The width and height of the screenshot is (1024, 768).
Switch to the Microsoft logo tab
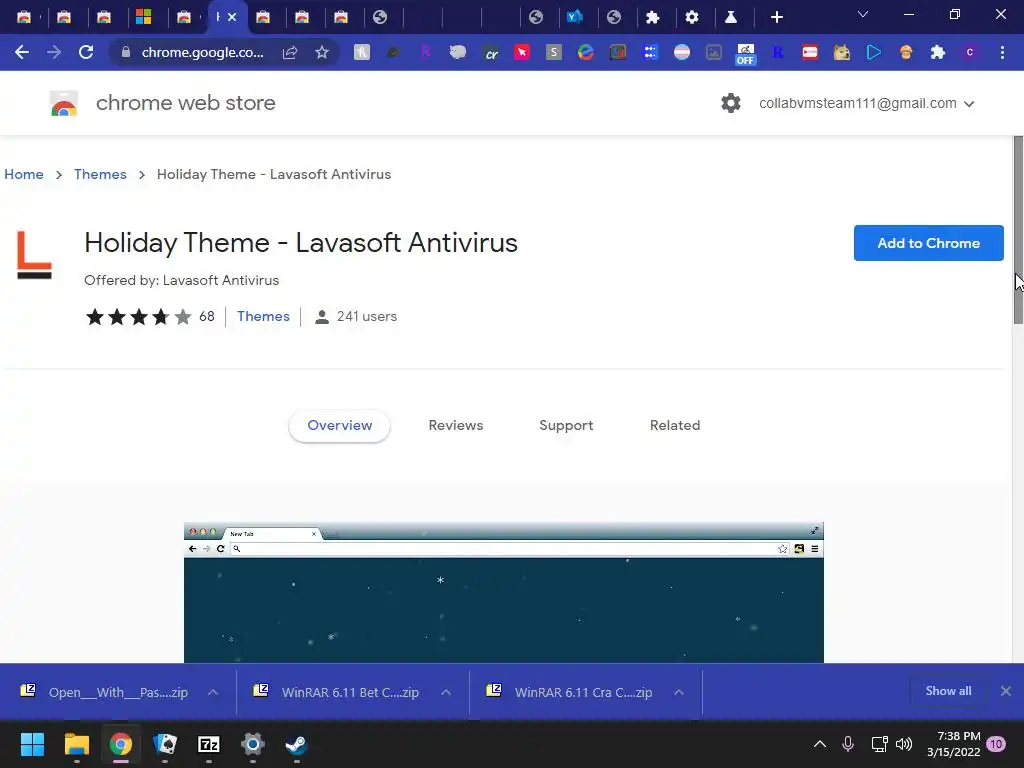pos(144,17)
